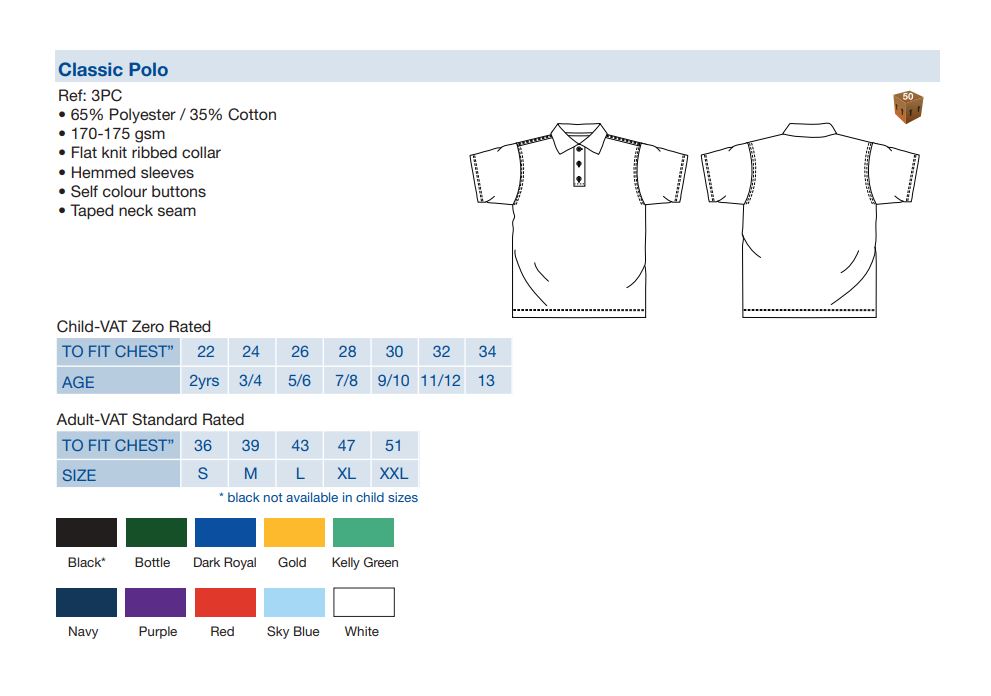Screen dimensions: 991x696
Task: Click the black not available footnote
Action: tap(318, 497)
